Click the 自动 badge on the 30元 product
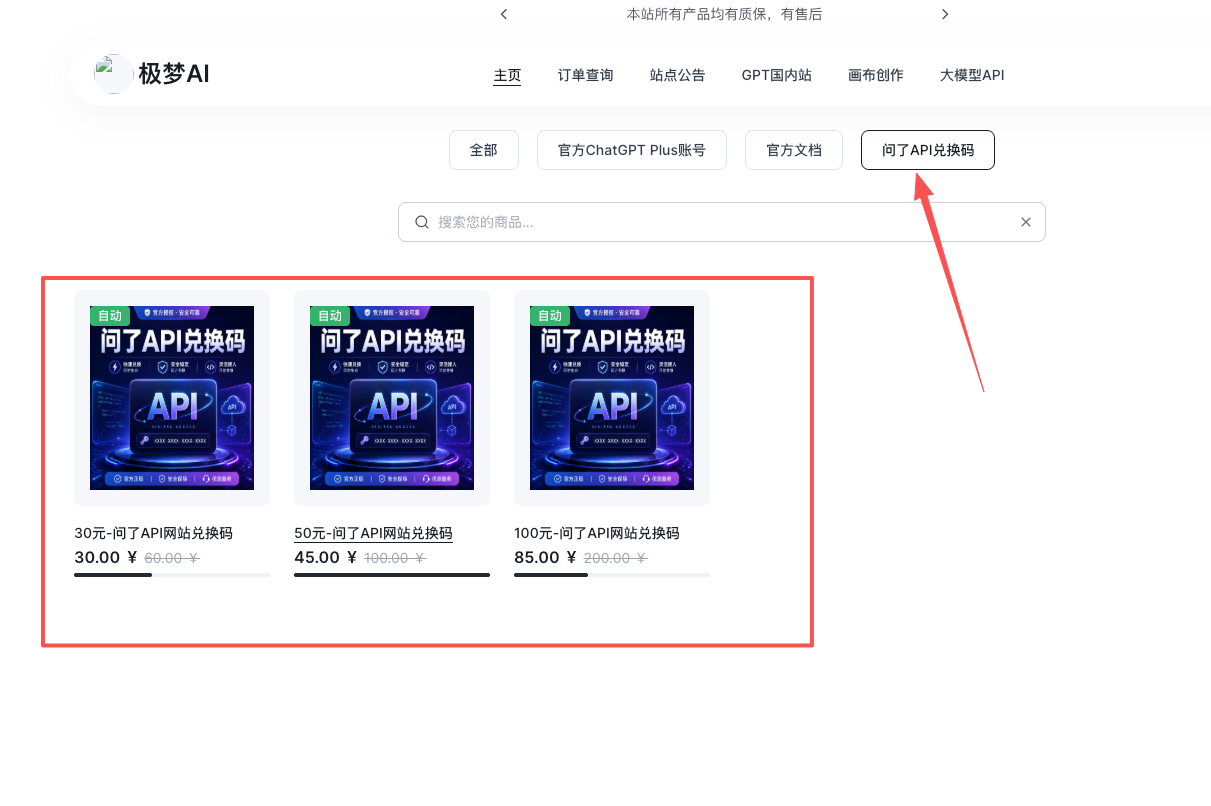Image resolution: width=1211 pixels, height=806 pixels. (x=110, y=316)
